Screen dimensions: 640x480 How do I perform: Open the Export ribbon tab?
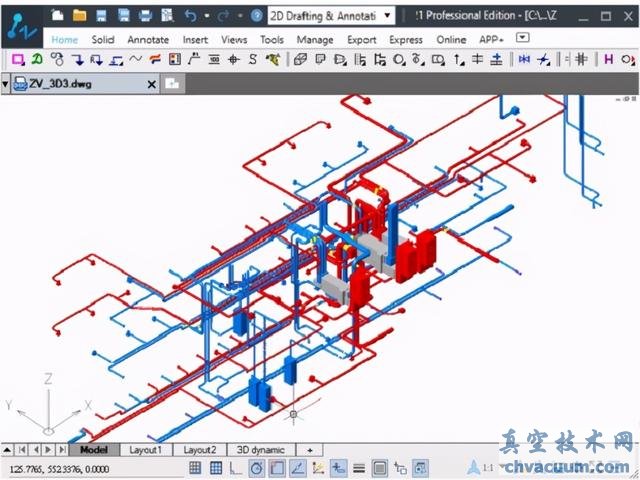pos(362,40)
